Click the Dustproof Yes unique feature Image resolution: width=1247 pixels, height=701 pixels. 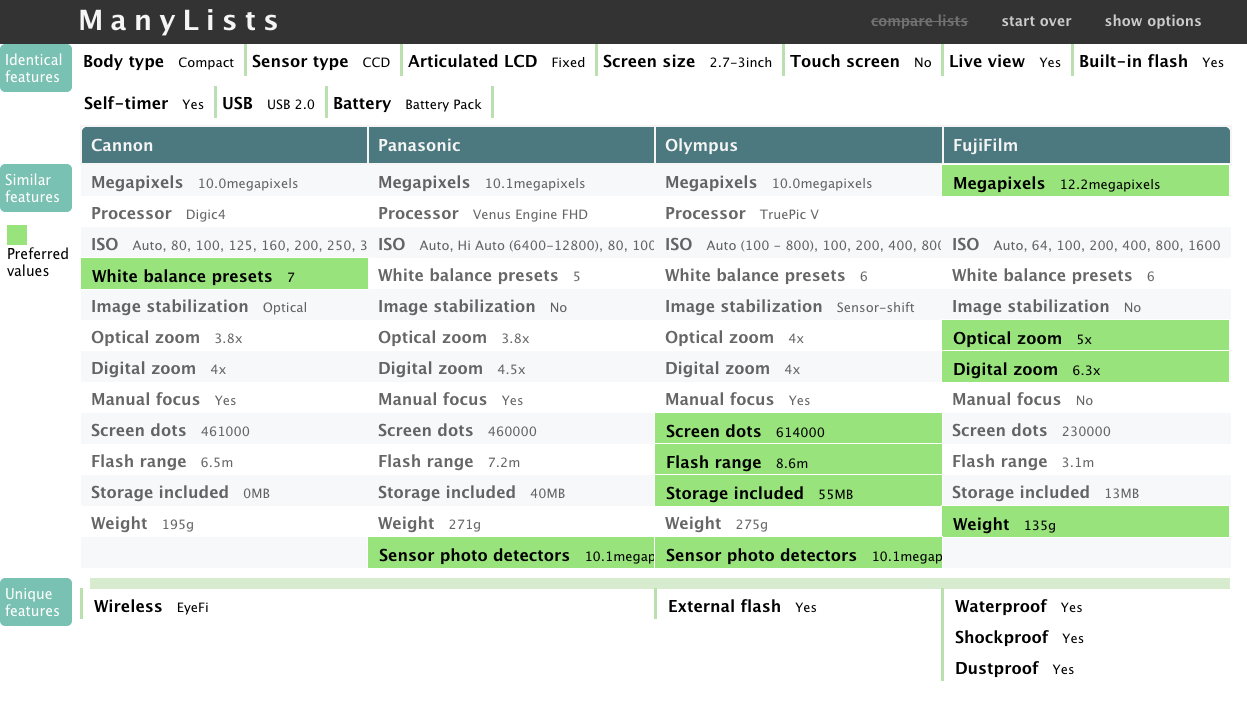[1014, 669]
